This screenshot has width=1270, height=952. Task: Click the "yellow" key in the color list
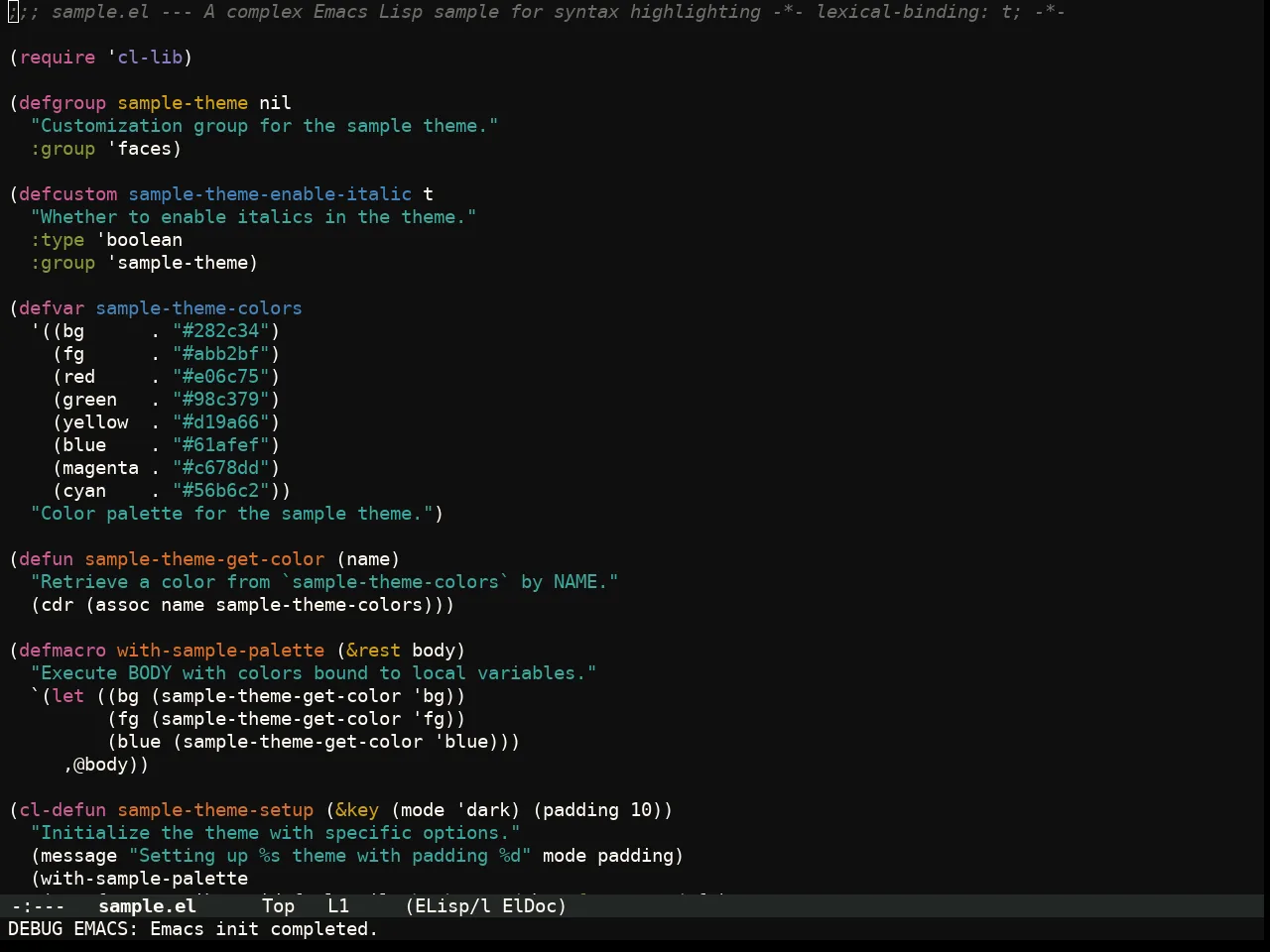click(x=95, y=422)
